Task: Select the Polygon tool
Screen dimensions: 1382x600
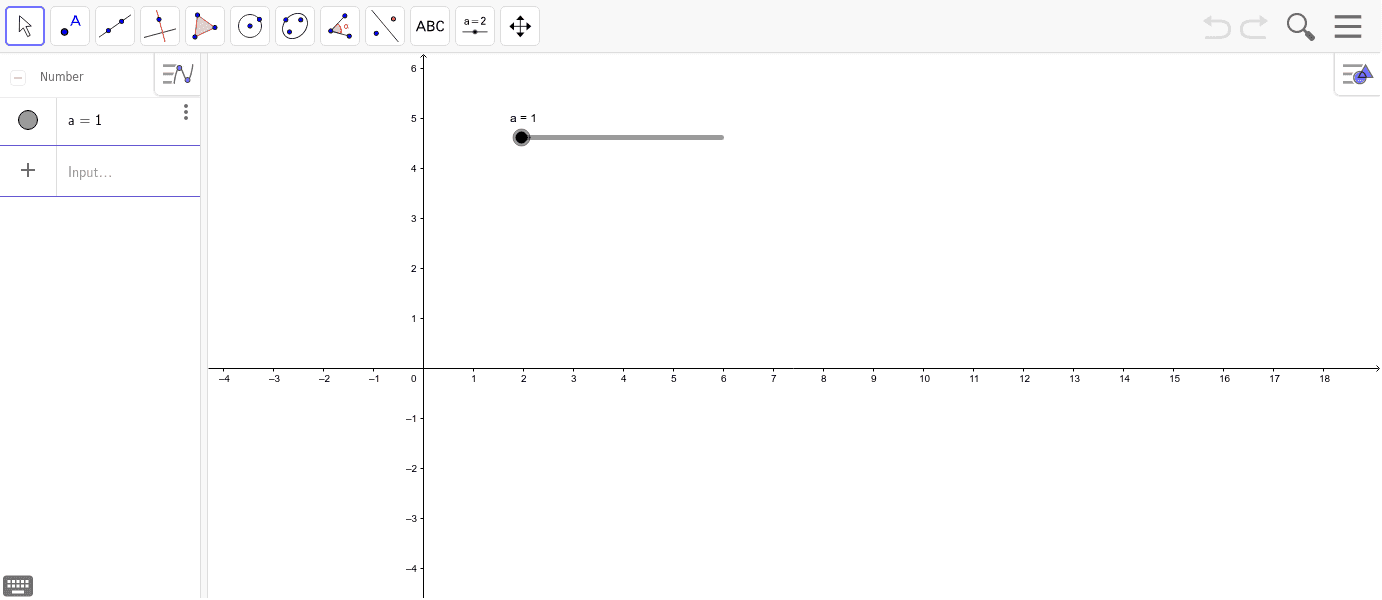Action: (x=205, y=26)
